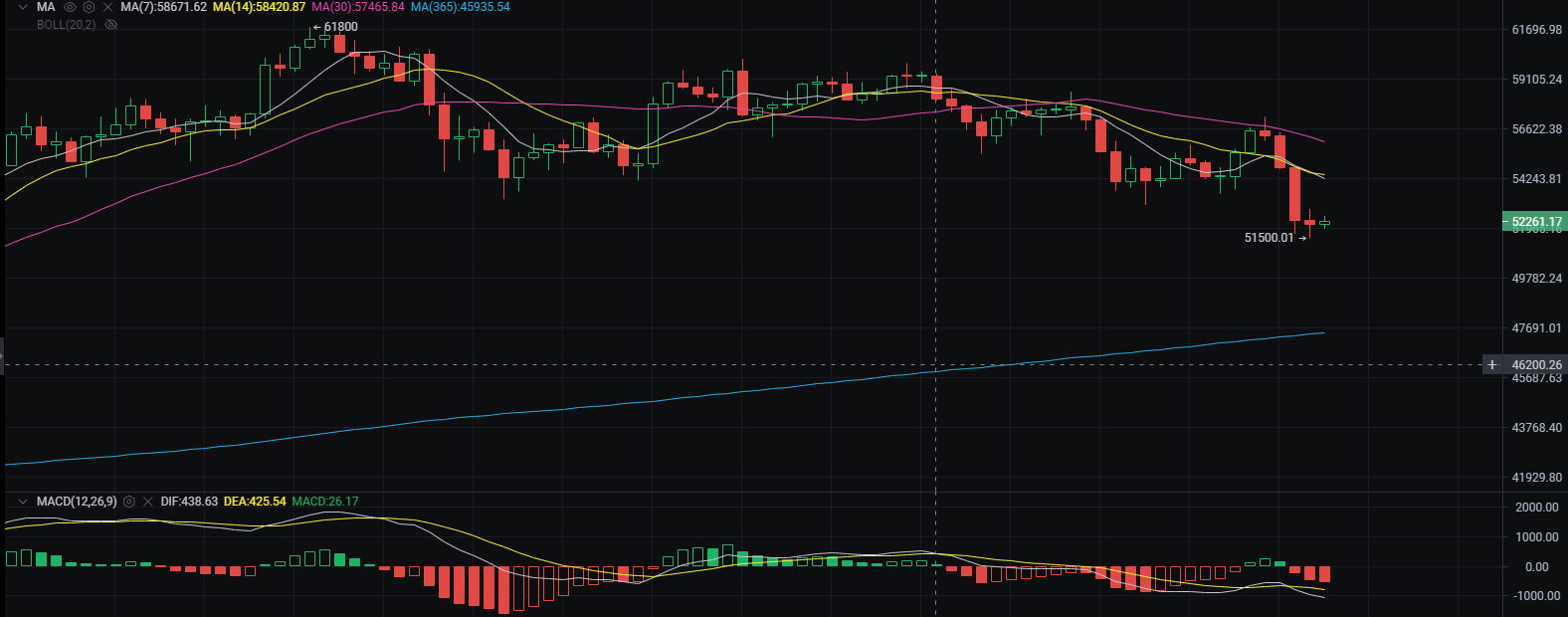Click the yellow MA(14):58420.87 value
The height and width of the screenshot is (617, 1568).
(259, 7)
